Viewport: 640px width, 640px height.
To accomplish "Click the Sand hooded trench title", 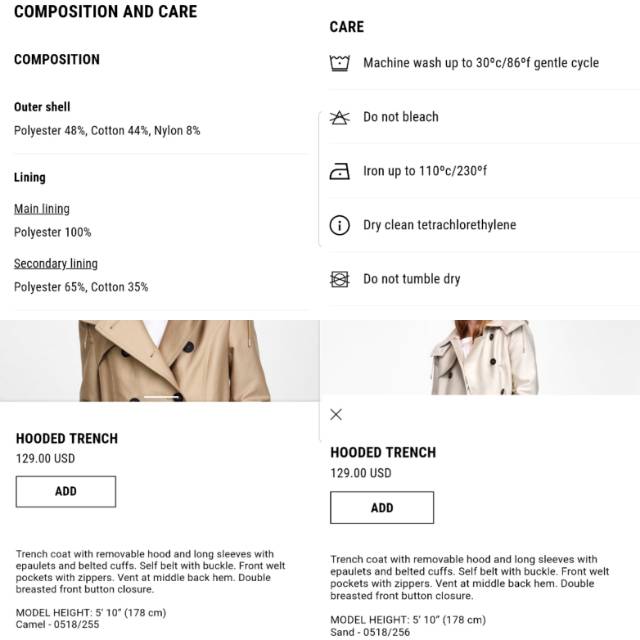I will [x=383, y=452].
